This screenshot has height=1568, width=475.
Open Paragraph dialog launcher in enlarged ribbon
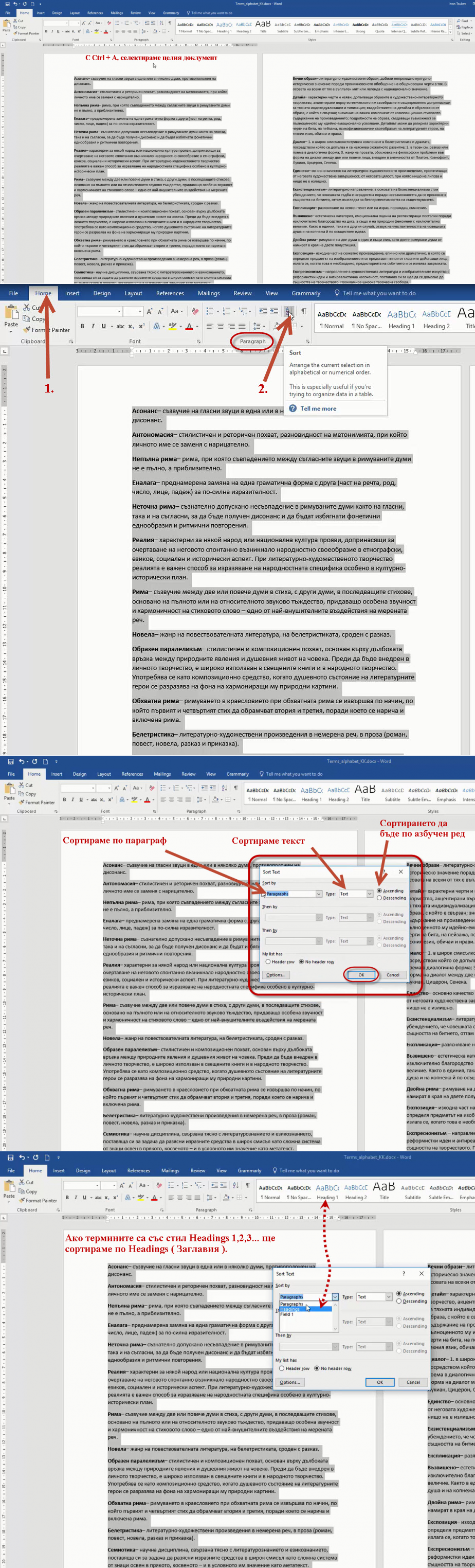coord(308,342)
